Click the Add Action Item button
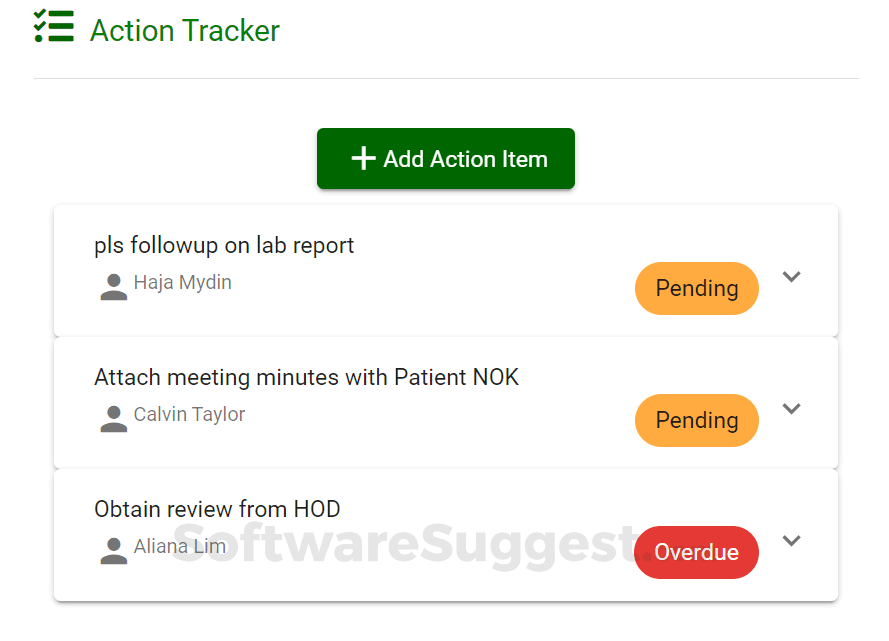The height and width of the screenshot is (641, 889). point(446,159)
